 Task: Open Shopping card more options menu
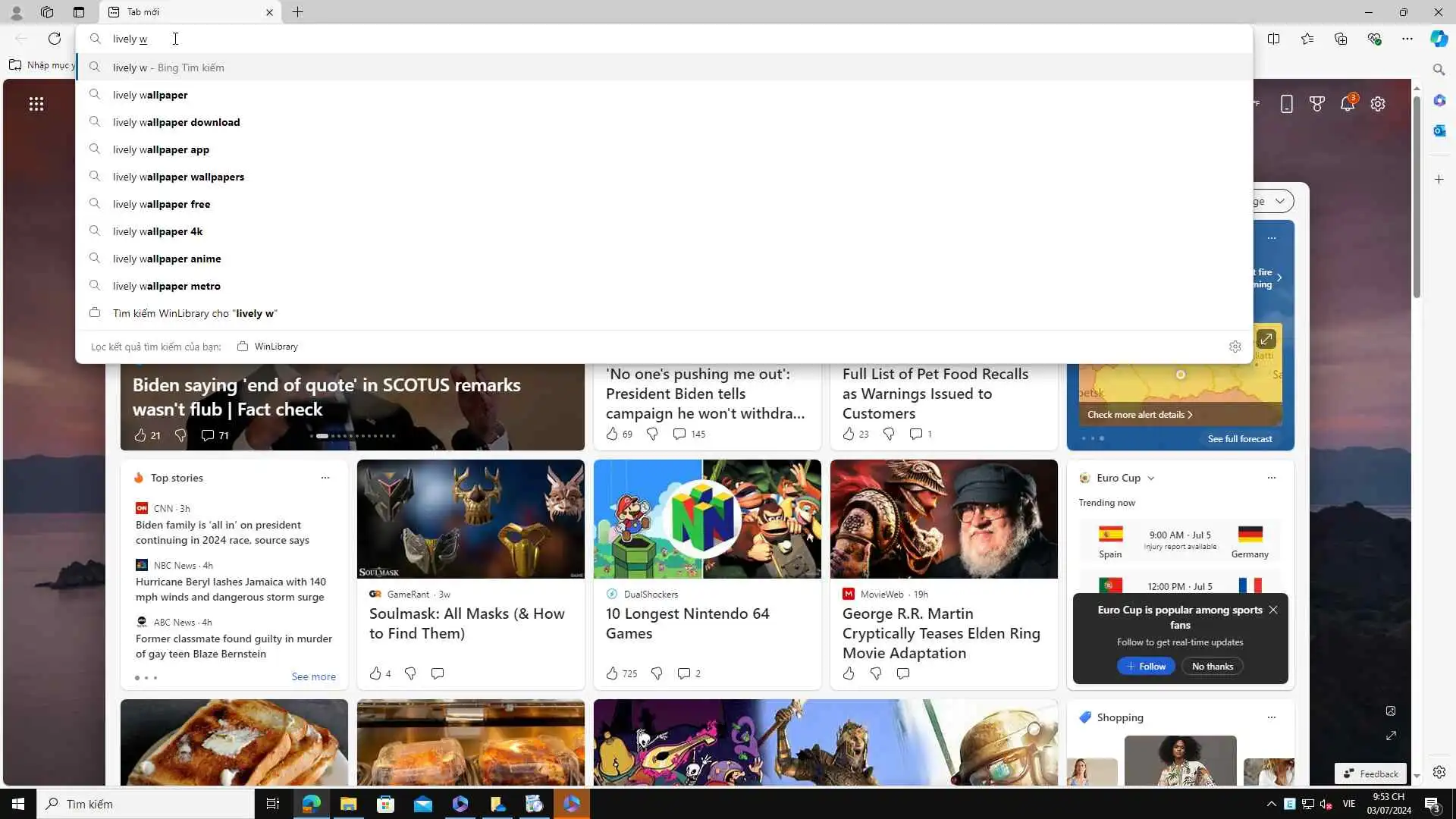tap(1271, 717)
